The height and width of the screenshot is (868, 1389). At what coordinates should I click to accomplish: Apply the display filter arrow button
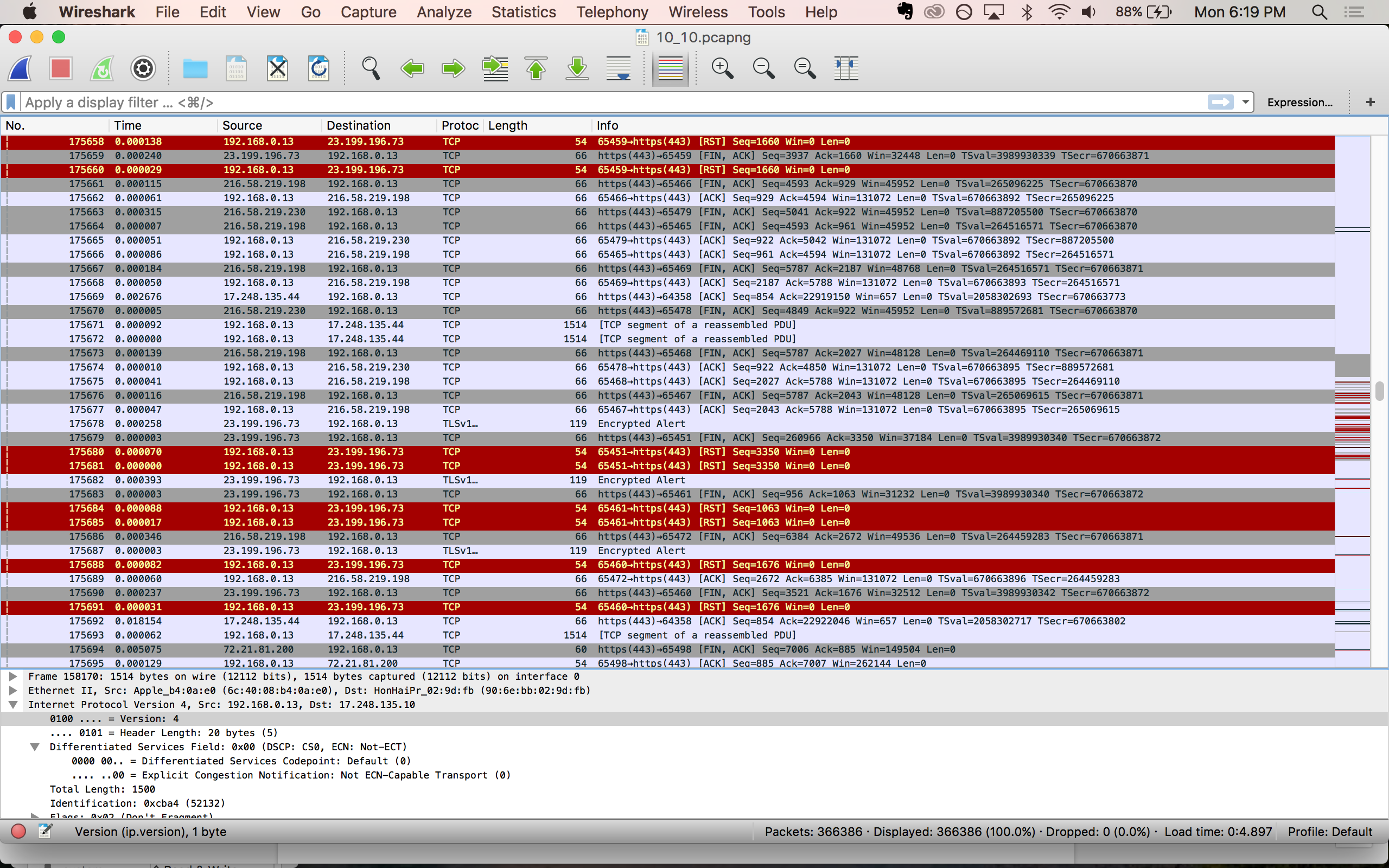point(1220,102)
